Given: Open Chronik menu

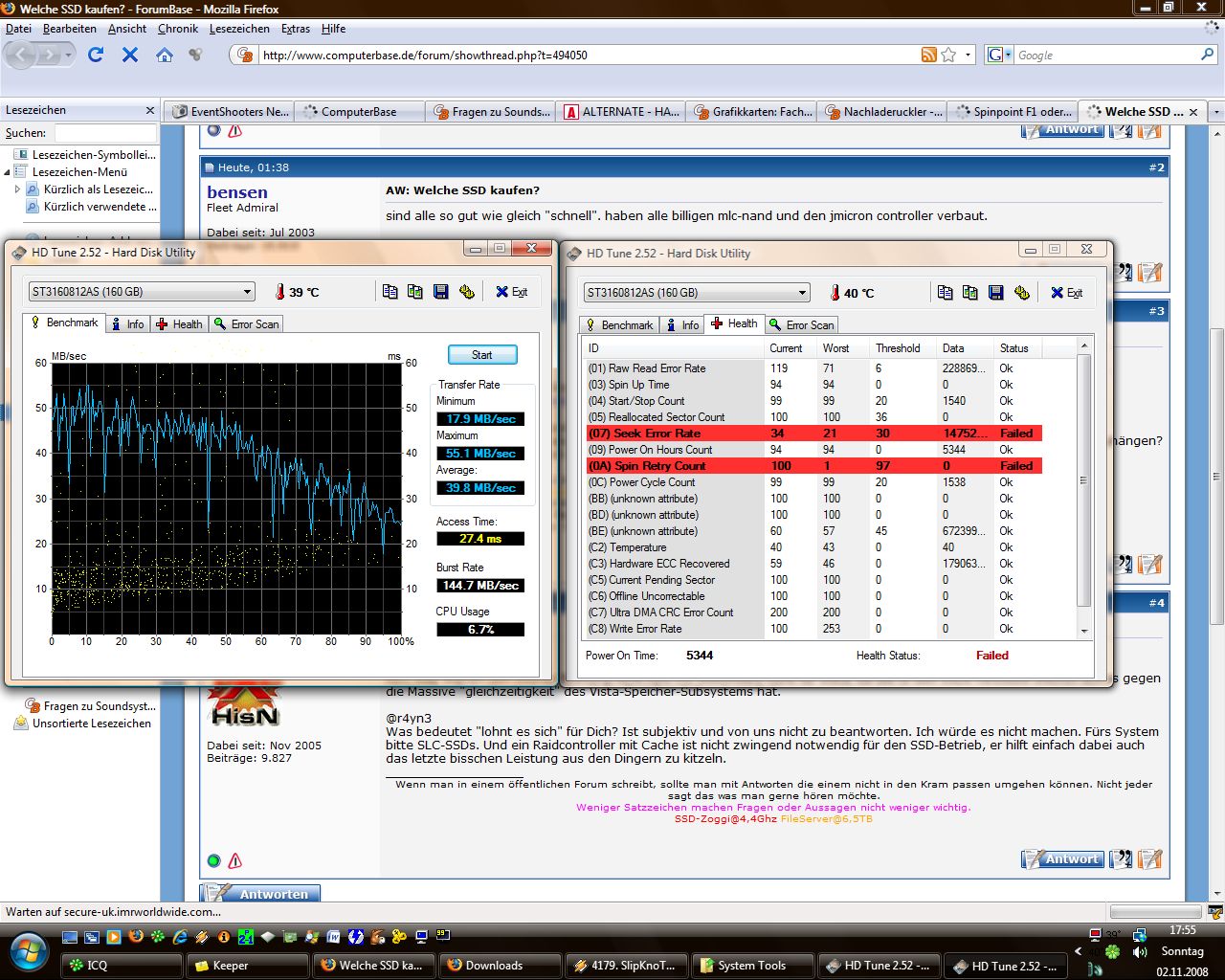Looking at the screenshot, I should coord(178,29).
